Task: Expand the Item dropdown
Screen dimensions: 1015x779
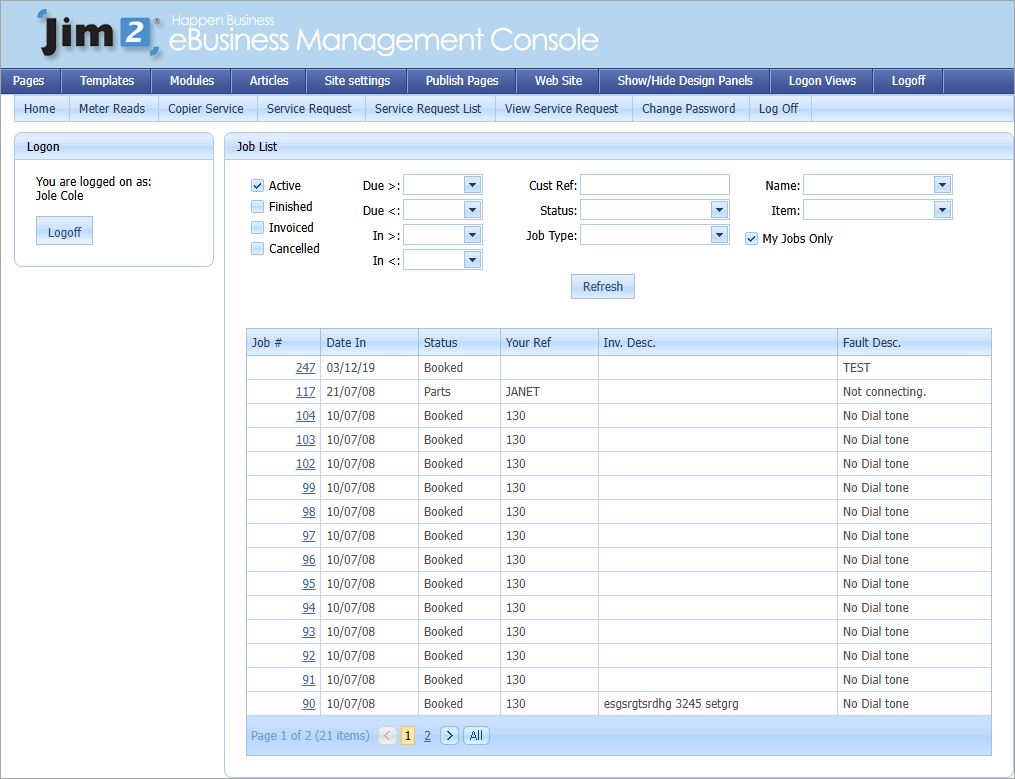Action: 941,210
